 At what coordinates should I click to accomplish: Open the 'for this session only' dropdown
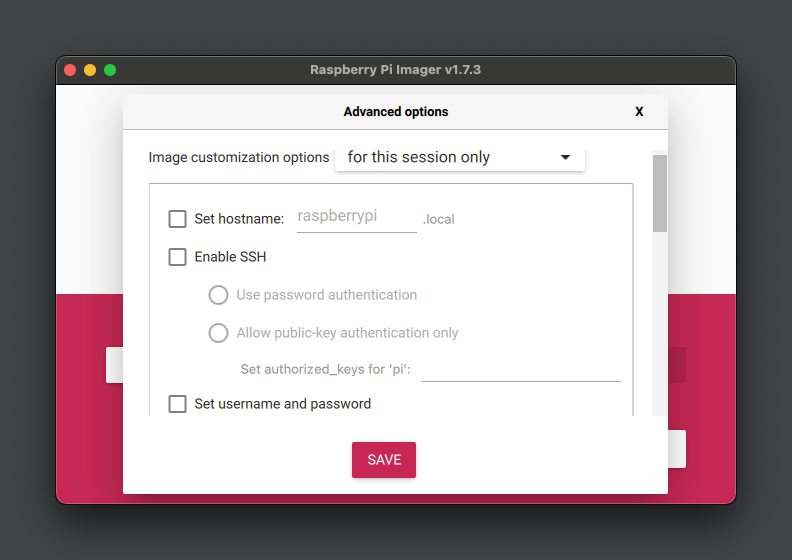pyautogui.click(x=459, y=157)
